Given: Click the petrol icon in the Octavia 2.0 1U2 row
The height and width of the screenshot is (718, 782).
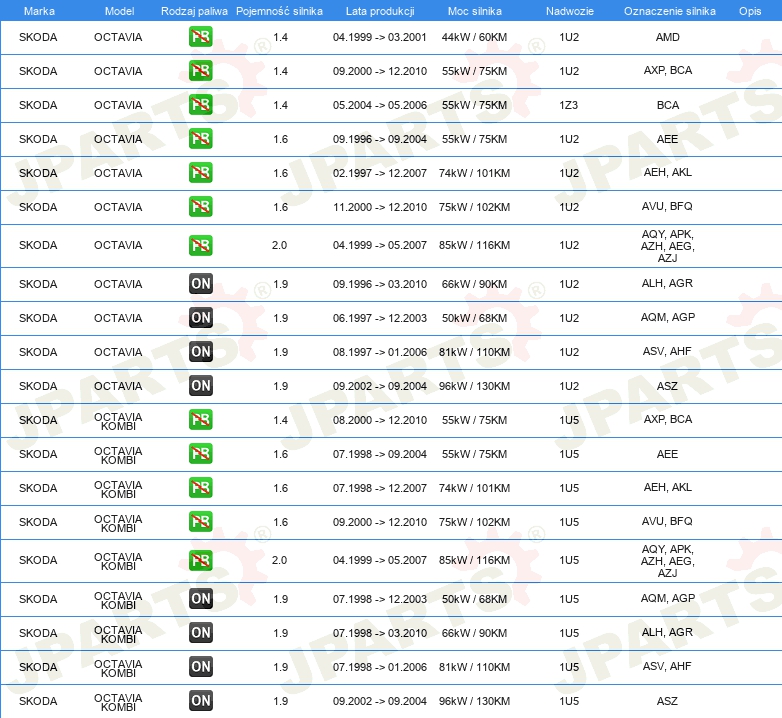Looking at the screenshot, I should click(200, 245).
